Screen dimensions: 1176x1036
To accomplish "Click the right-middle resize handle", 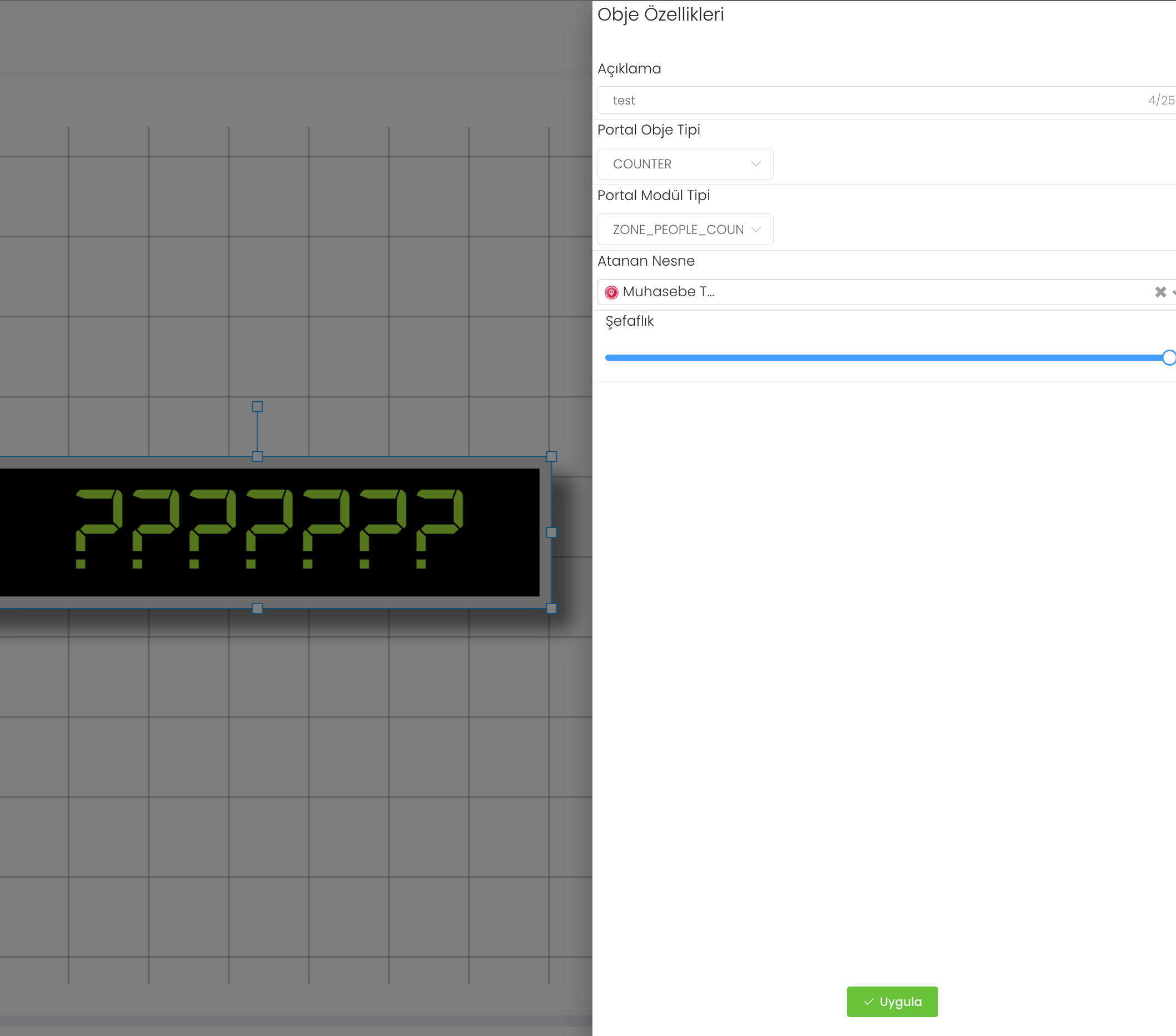I will point(551,532).
